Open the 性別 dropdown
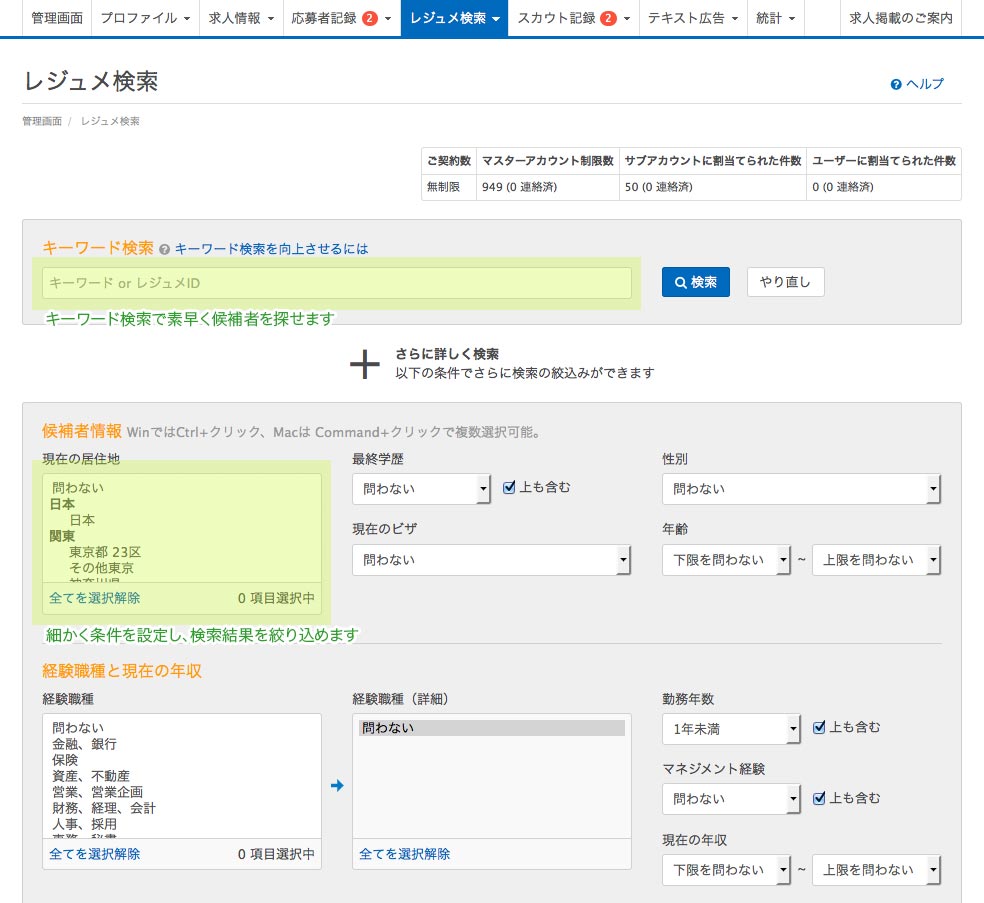The image size is (984, 903). [801, 489]
